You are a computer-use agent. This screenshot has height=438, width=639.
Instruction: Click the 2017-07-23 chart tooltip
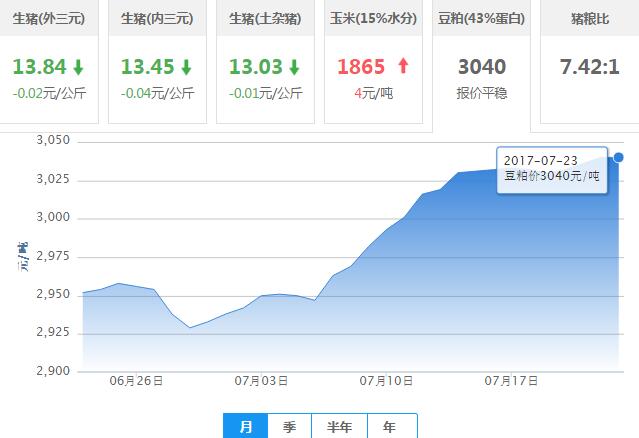tap(552, 170)
